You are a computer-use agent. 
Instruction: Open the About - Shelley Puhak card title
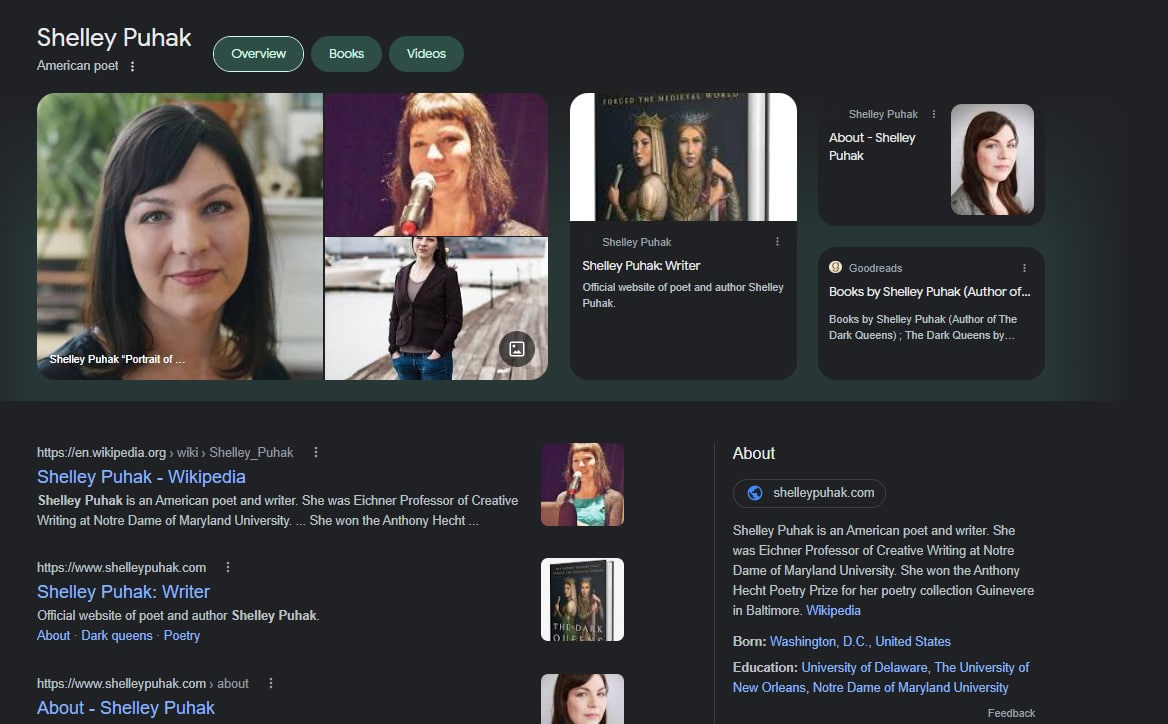[872, 147]
